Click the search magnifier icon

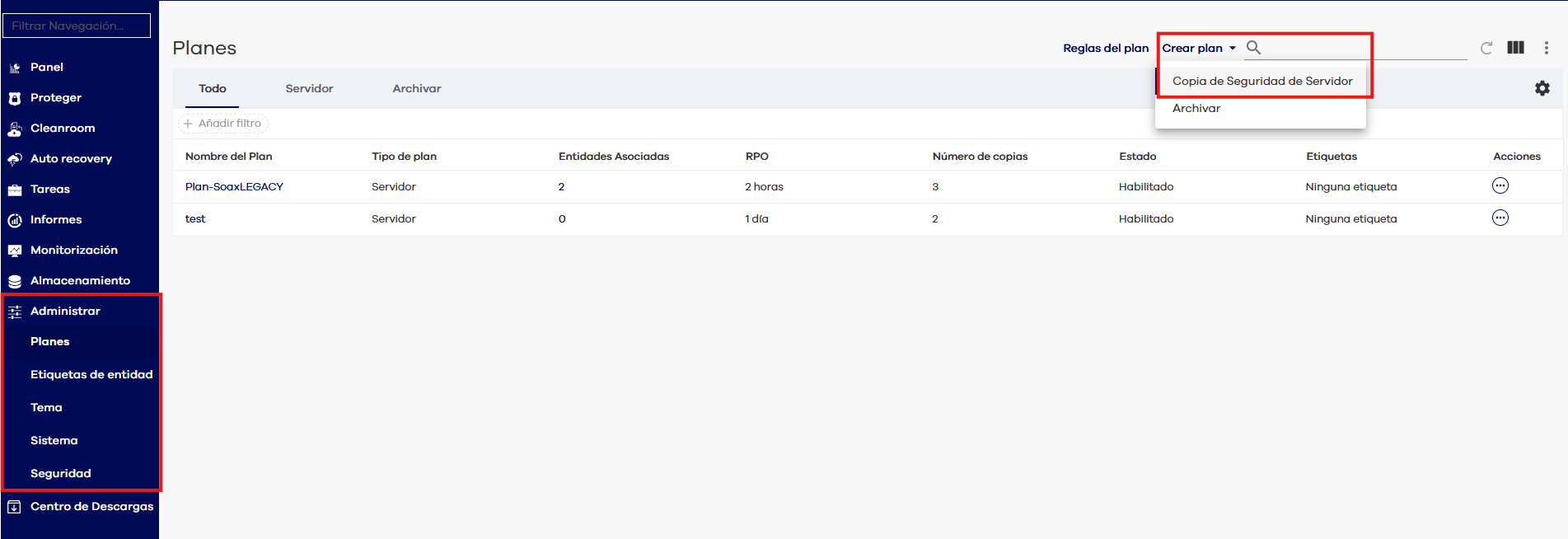[x=1253, y=48]
